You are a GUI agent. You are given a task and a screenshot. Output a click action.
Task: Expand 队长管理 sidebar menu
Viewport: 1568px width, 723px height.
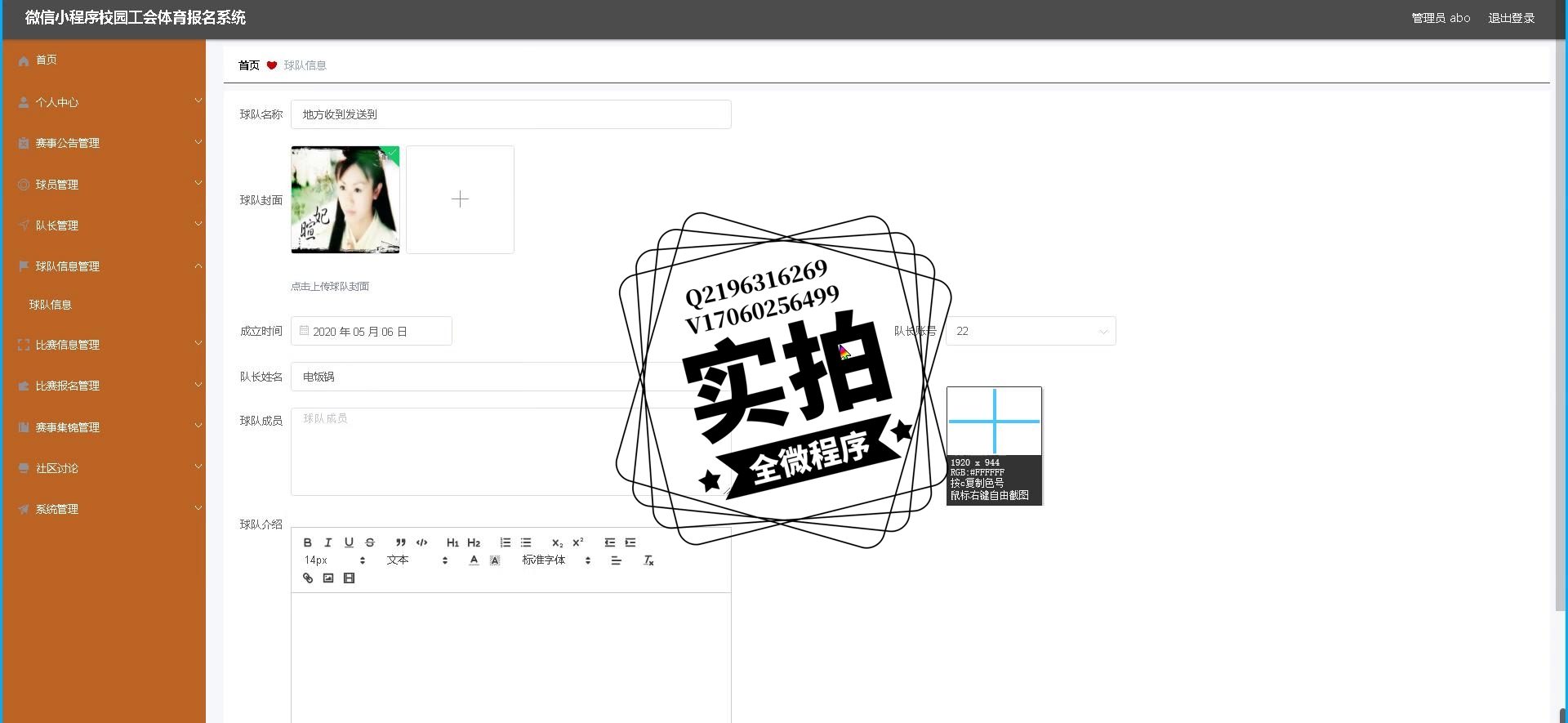[104, 225]
